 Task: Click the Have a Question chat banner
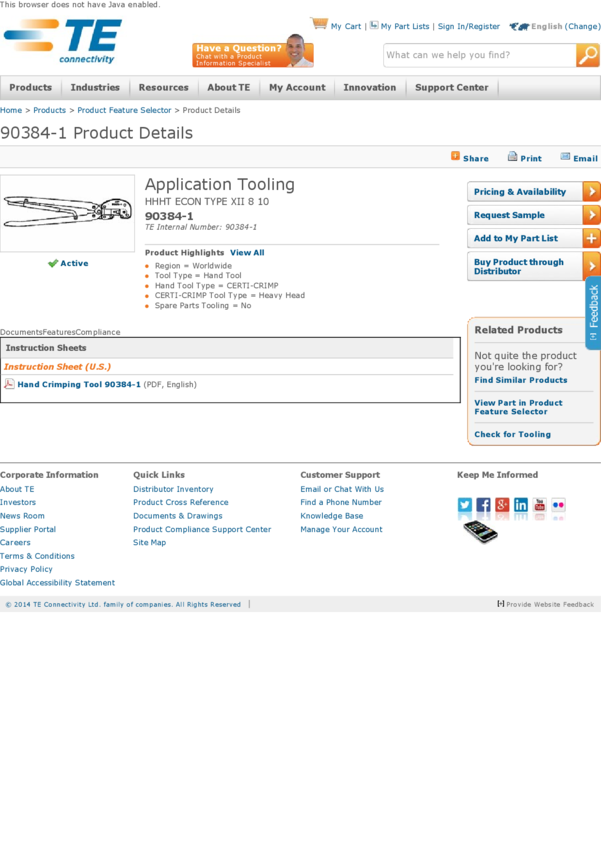pyautogui.click(x=253, y=51)
